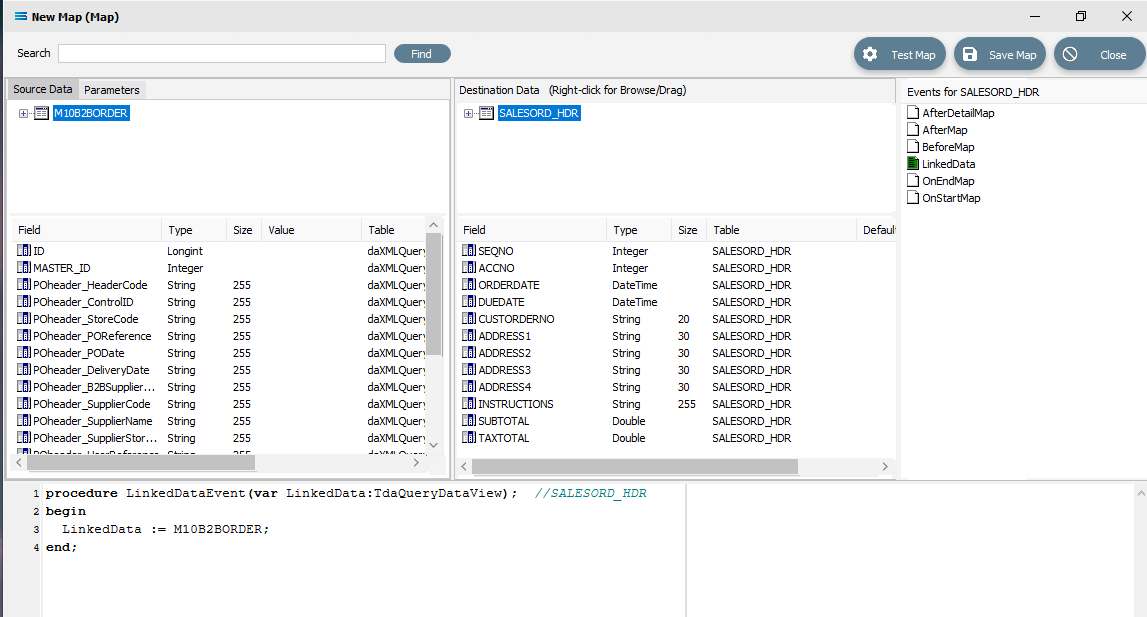The image size is (1147, 617).
Task: Click the source Value column header
Action: click(312, 230)
